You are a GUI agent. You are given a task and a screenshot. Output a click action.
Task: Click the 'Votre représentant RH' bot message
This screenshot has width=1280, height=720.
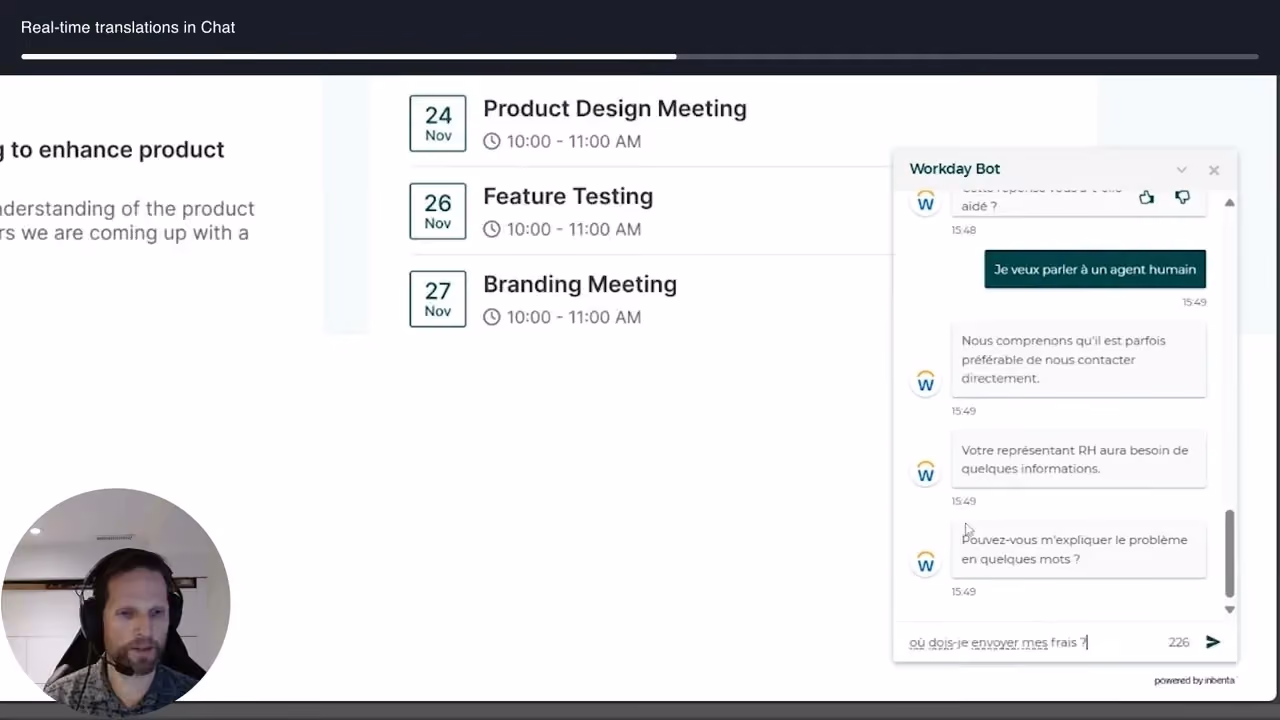click(x=1078, y=459)
